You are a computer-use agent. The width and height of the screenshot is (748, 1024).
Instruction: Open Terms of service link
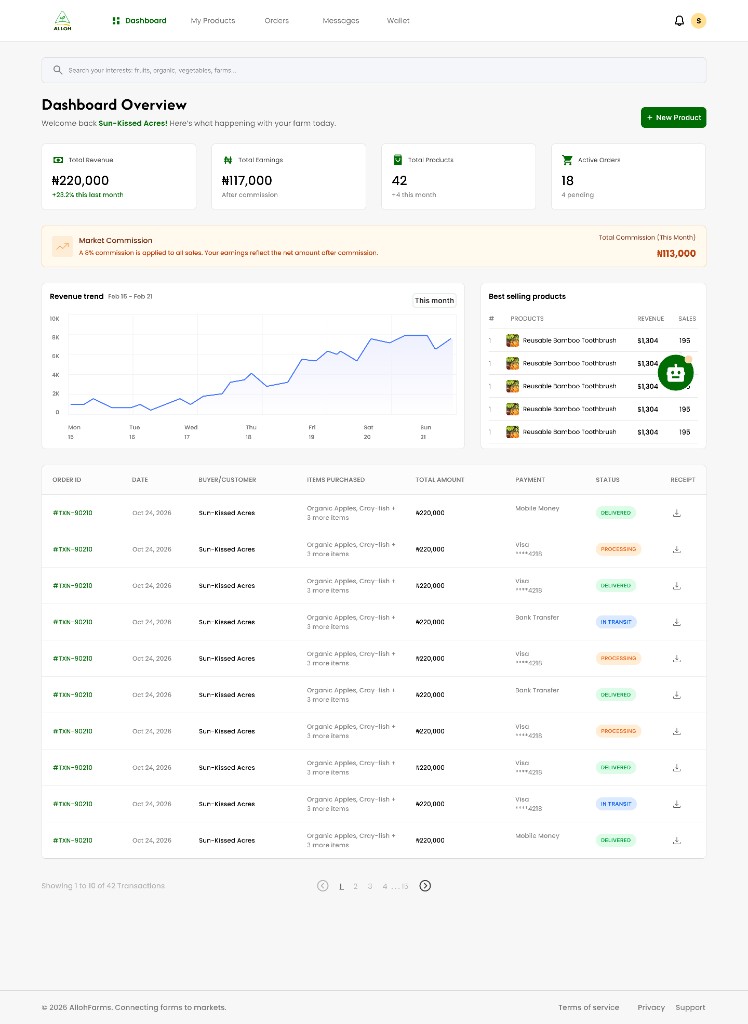[x=589, y=1007]
